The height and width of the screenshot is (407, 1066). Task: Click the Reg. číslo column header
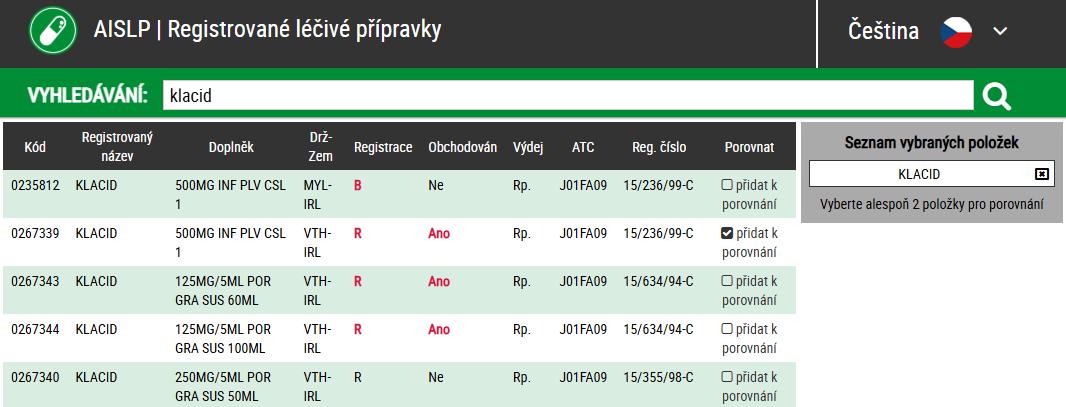659,147
